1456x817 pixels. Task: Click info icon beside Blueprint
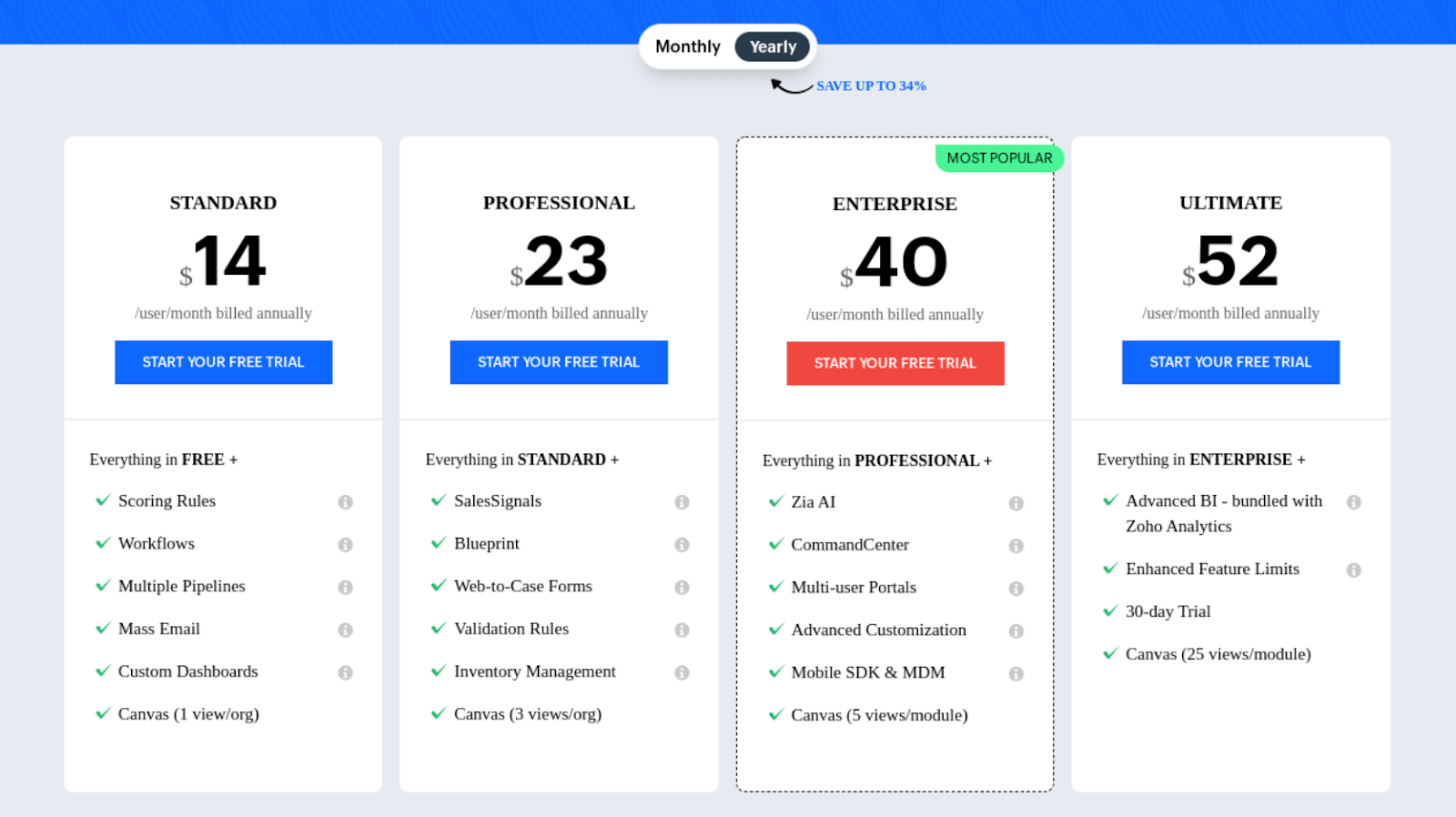point(682,545)
